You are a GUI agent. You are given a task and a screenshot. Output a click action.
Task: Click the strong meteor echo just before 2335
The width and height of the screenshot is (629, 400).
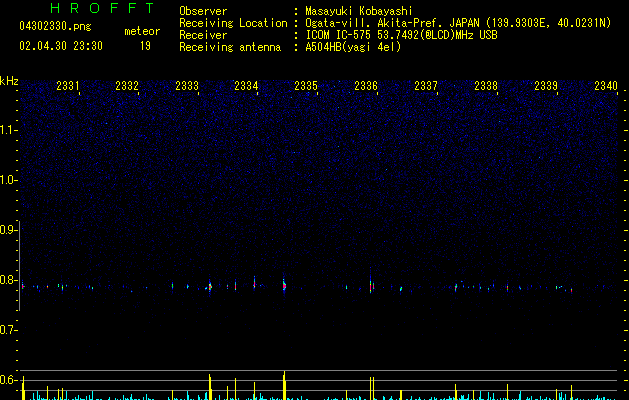pyautogui.click(x=284, y=285)
